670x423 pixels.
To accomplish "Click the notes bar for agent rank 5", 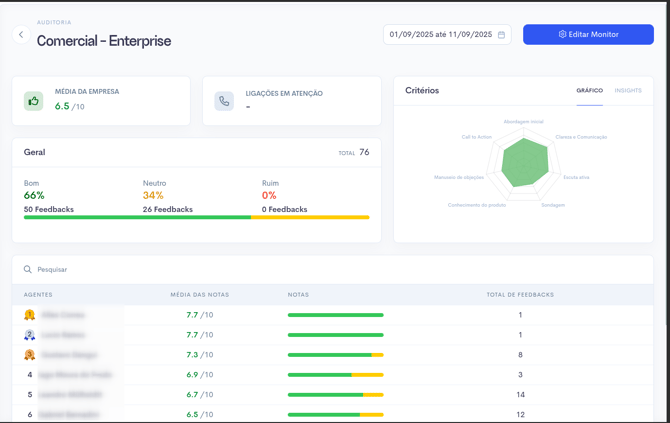I will point(335,395).
